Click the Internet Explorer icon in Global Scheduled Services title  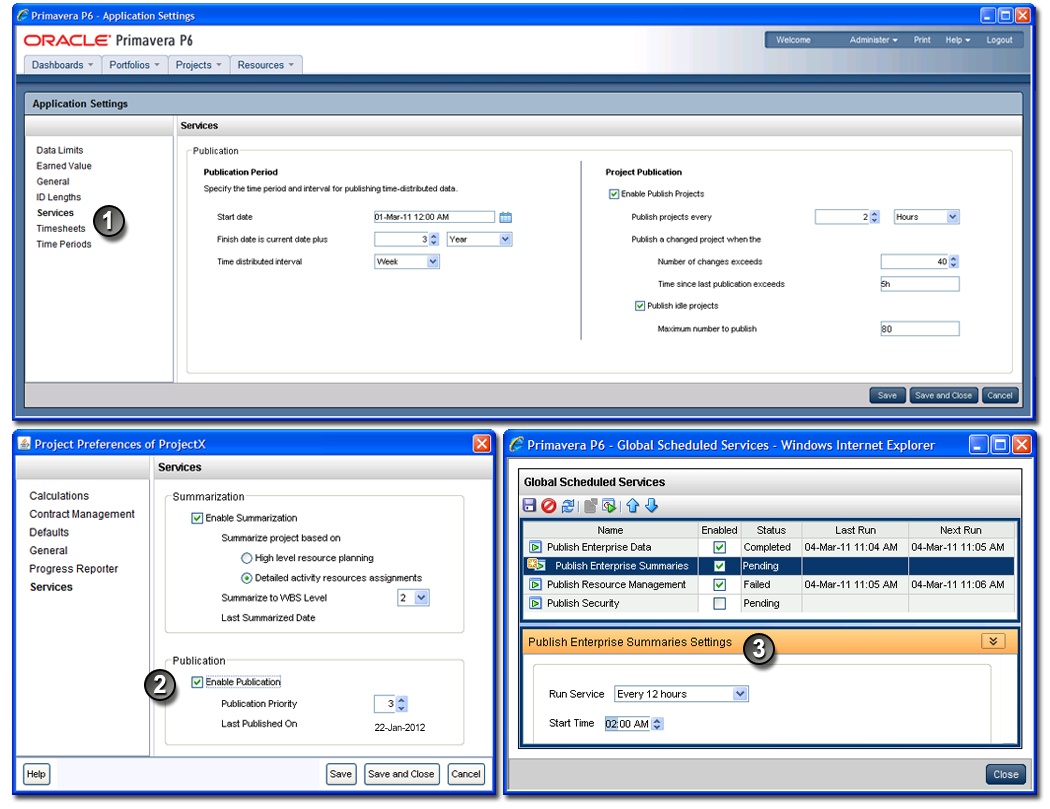coord(516,444)
